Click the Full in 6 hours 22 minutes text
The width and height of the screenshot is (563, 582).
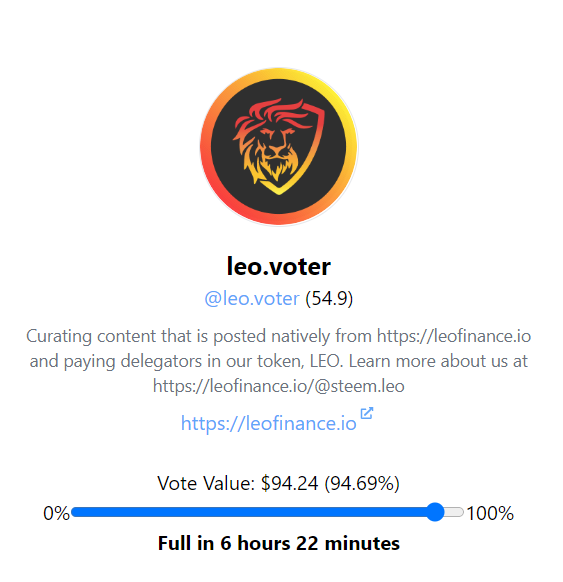click(279, 543)
